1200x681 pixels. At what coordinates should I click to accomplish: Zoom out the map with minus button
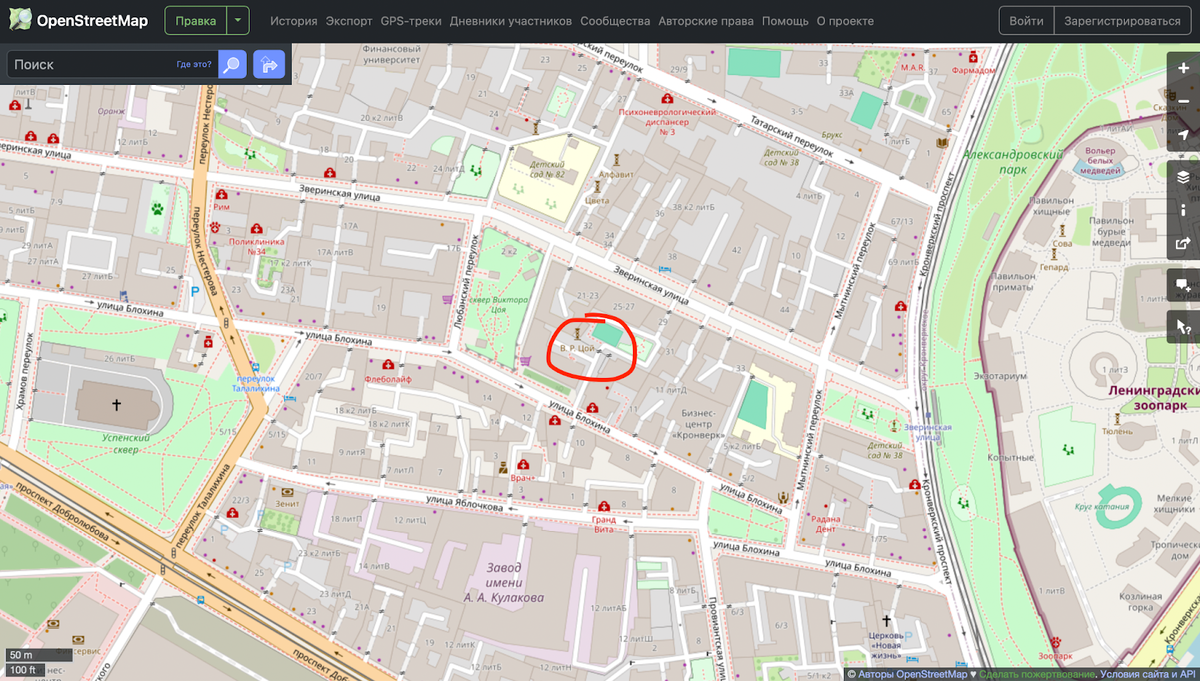point(1184,101)
